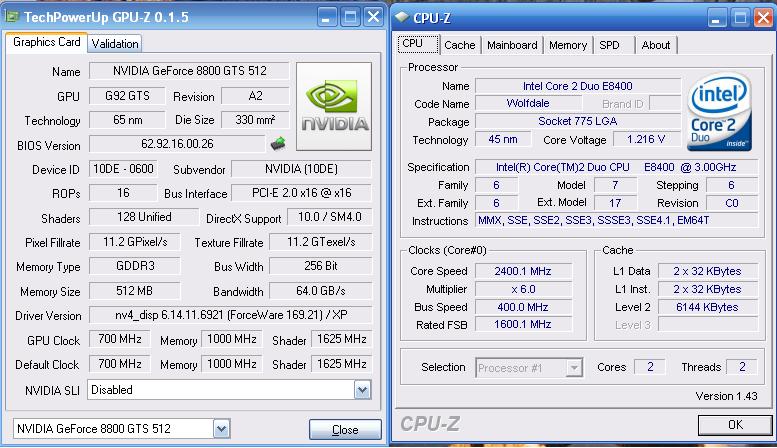
Task: Open the Processor #1 selection dropdown in CPU-Z
Action: click(574, 368)
